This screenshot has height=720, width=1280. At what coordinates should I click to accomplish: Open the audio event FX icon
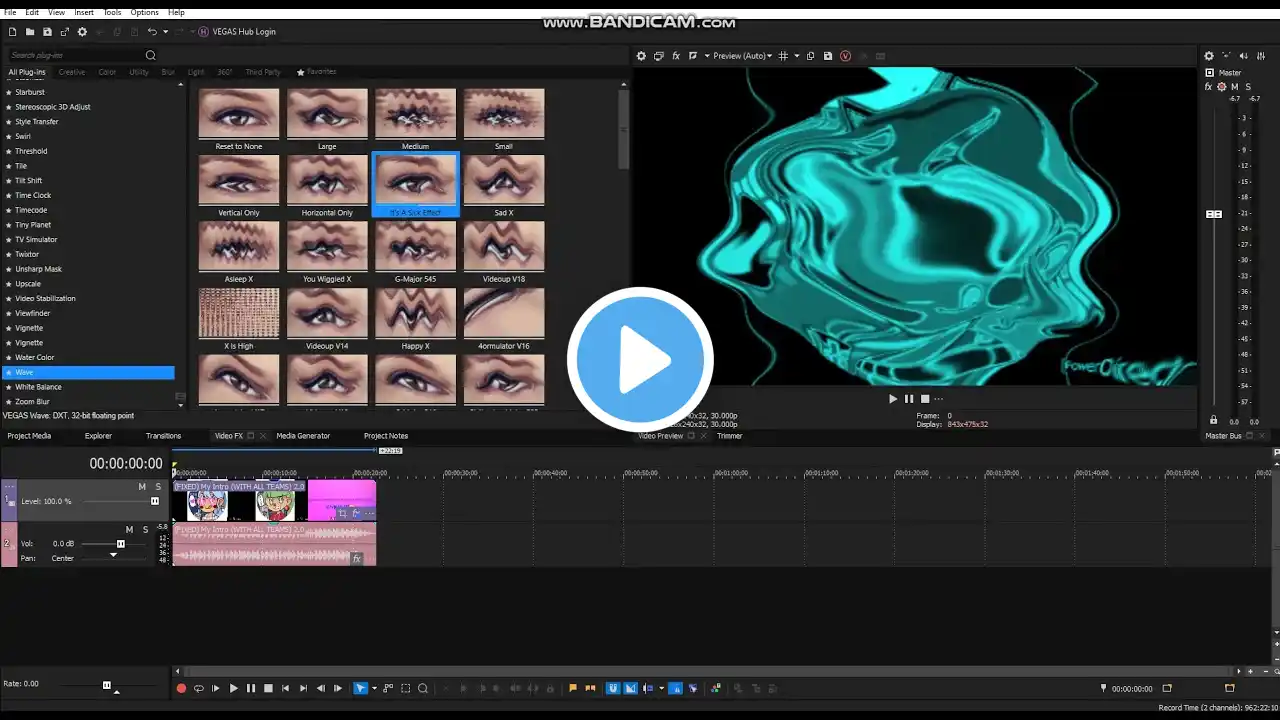click(356, 559)
